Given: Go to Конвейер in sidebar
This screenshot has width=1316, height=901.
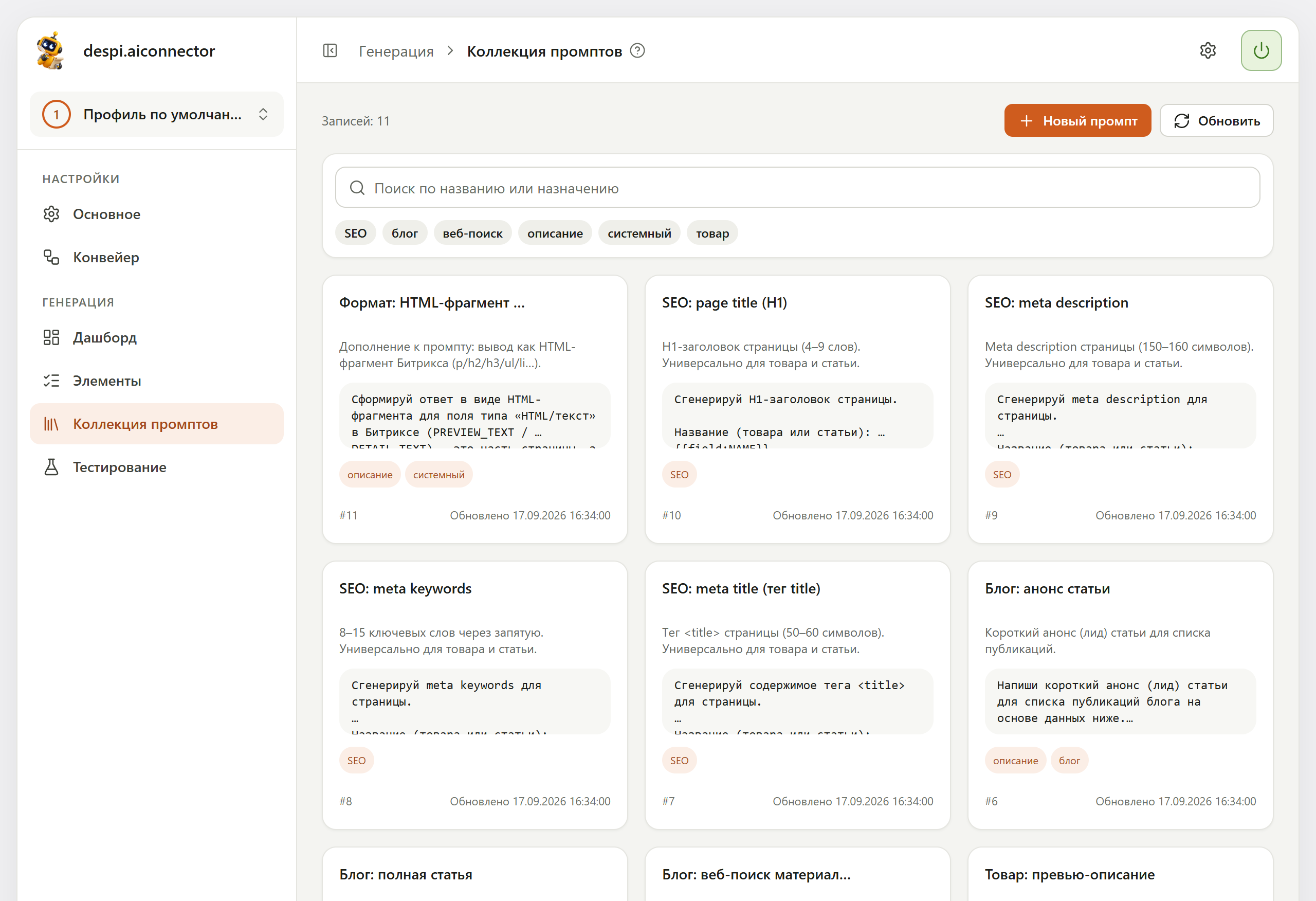Looking at the screenshot, I should tap(157, 257).
